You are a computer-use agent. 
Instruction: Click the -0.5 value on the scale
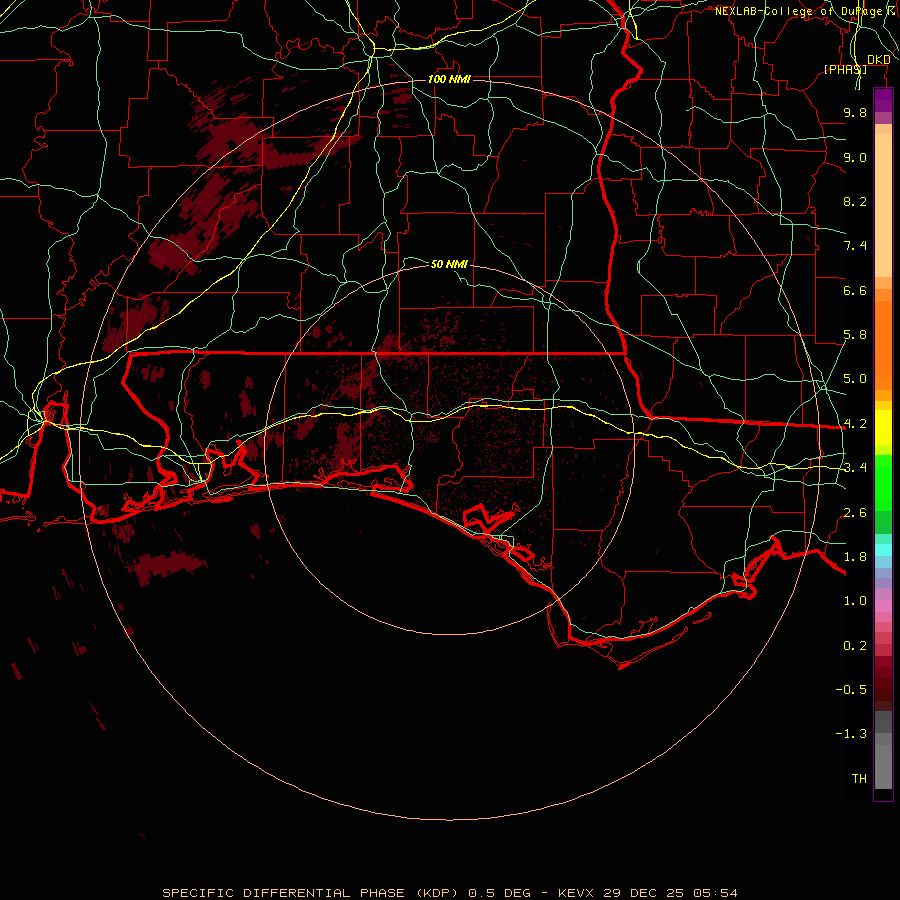point(851,690)
